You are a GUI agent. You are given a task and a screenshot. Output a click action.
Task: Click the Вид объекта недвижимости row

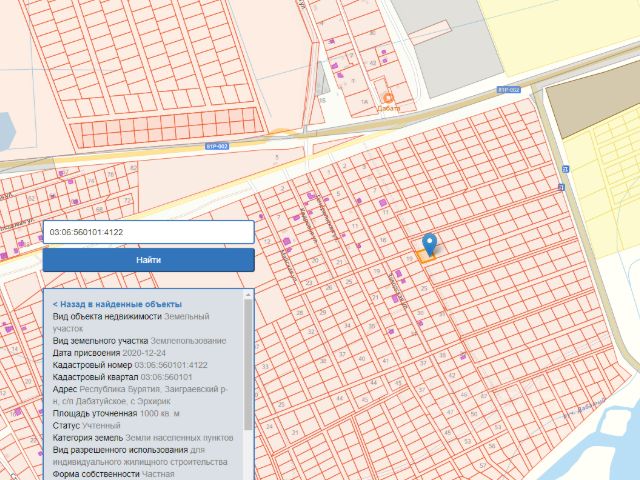tap(131, 322)
